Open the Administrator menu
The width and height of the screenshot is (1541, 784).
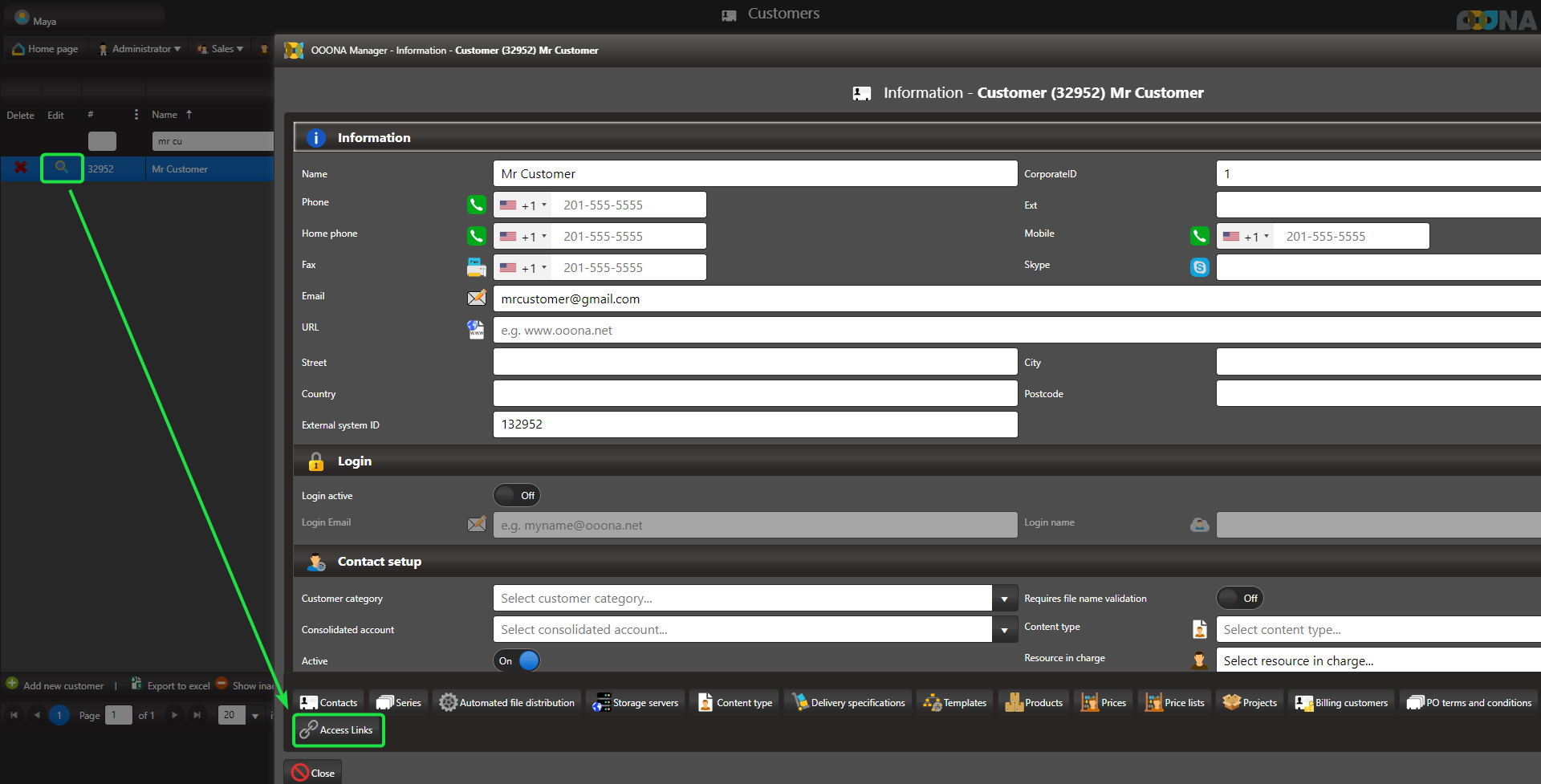140,49
